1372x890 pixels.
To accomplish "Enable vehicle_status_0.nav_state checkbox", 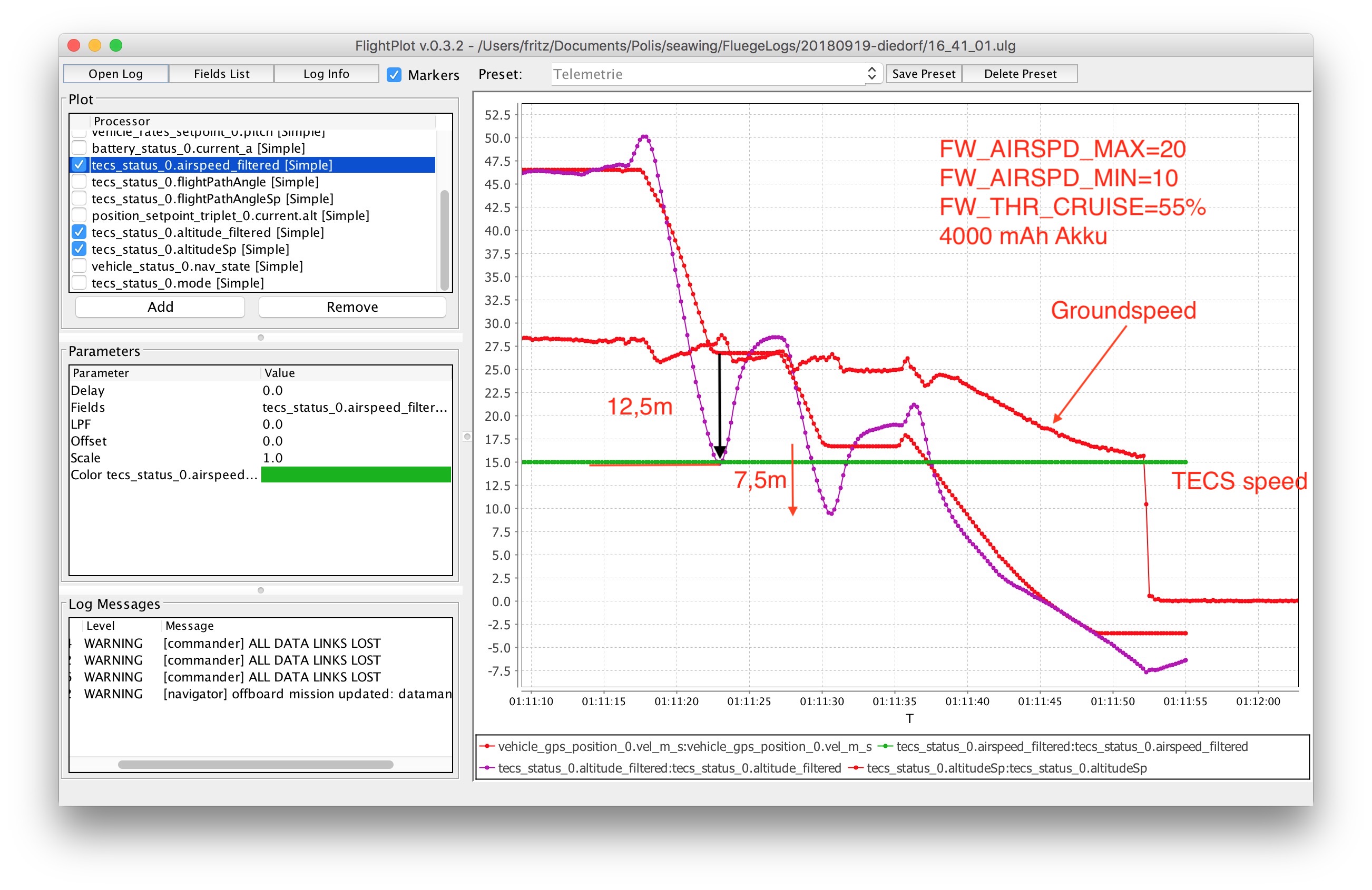I will point(80,266).
